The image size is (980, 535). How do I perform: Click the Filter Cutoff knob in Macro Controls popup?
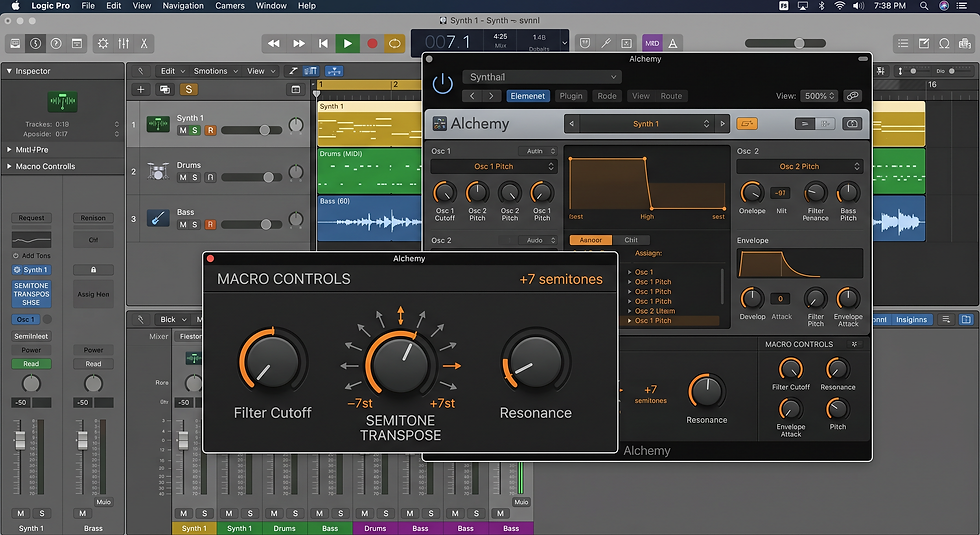point(272,362)
